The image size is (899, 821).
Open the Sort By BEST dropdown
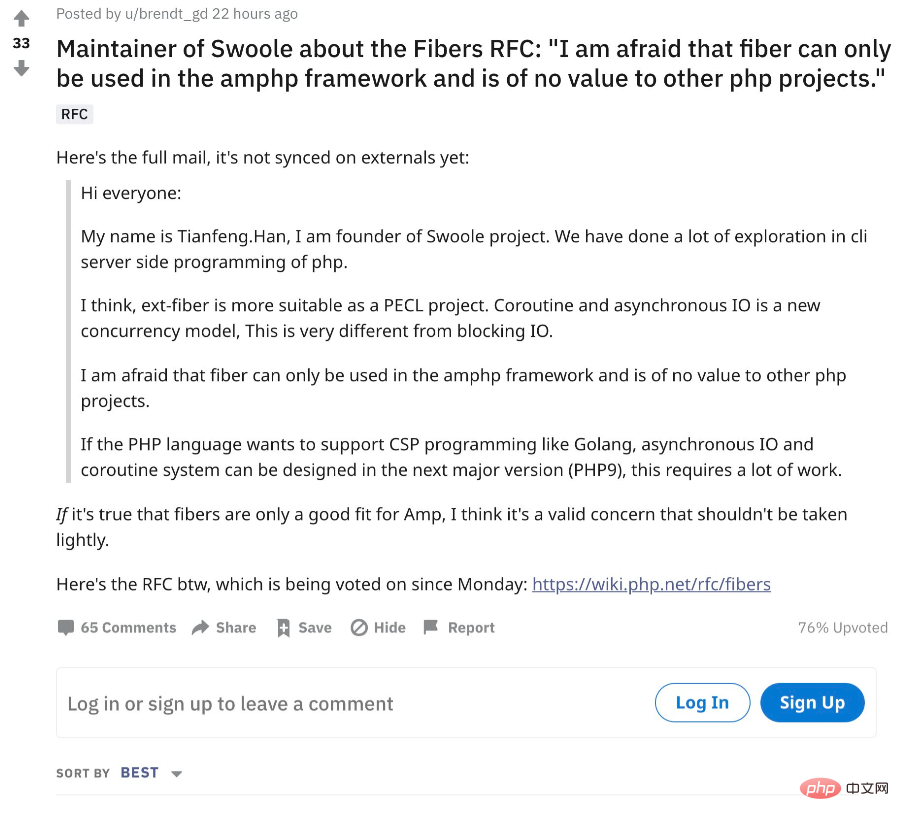(139, 773)
